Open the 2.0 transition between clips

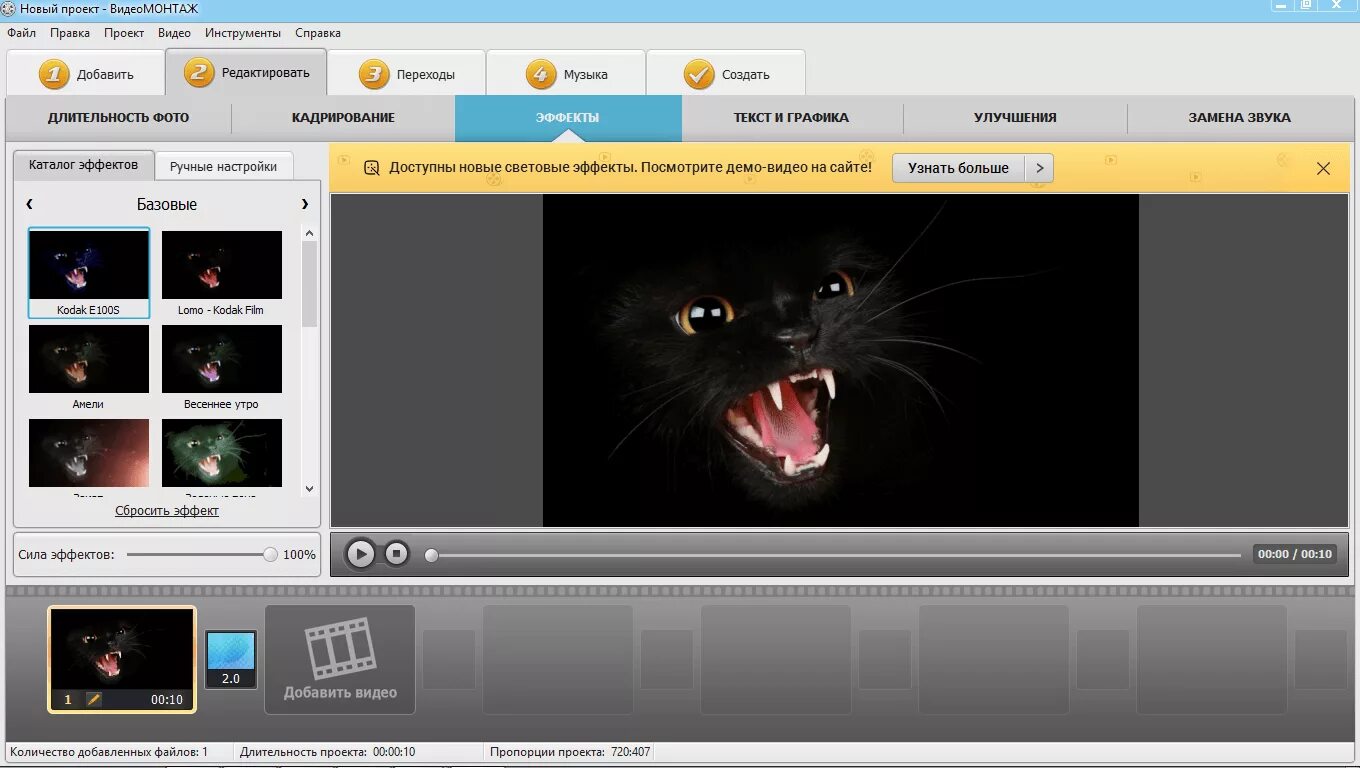[x=230, y=659]
